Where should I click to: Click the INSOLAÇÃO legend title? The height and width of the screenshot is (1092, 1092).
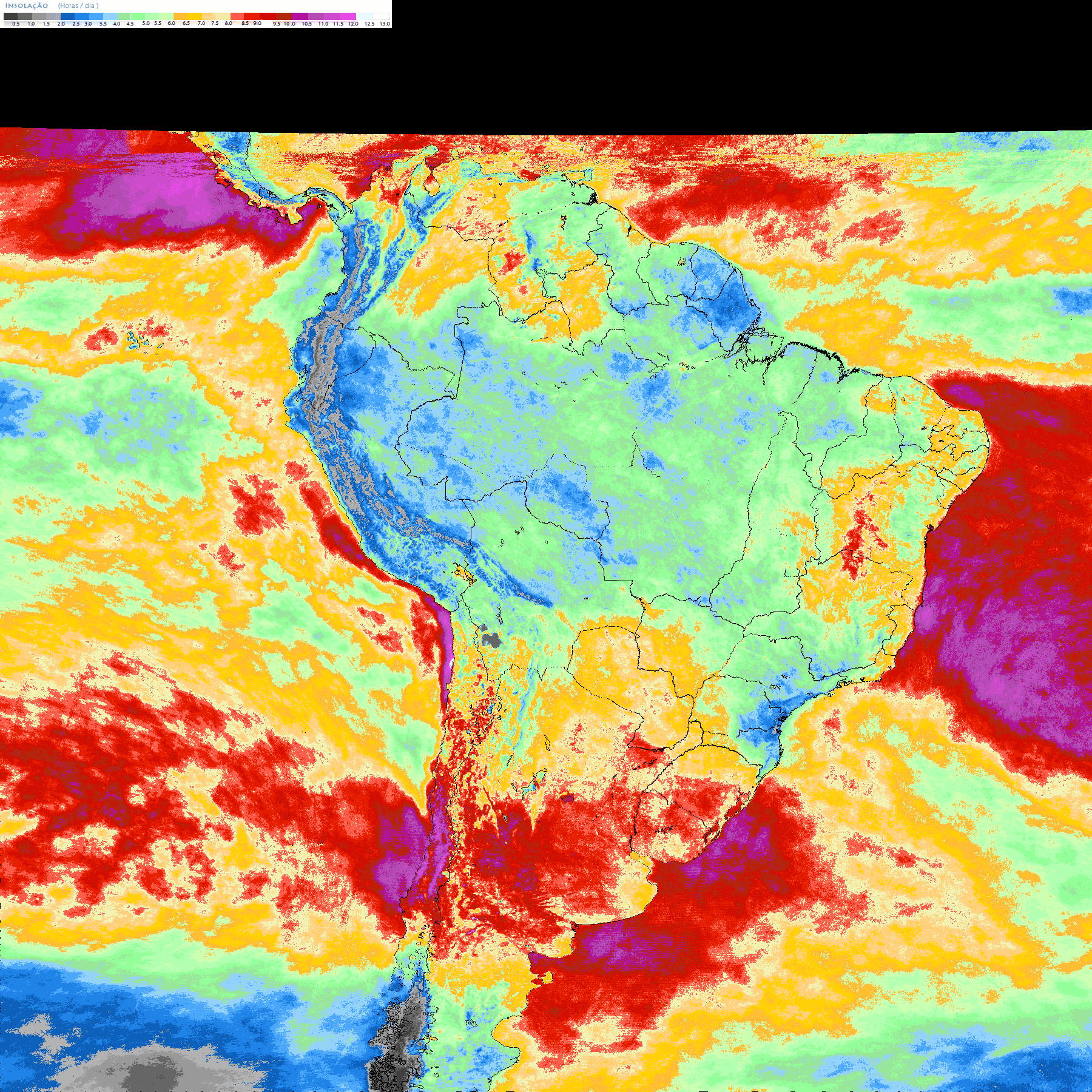pos(27,5)
